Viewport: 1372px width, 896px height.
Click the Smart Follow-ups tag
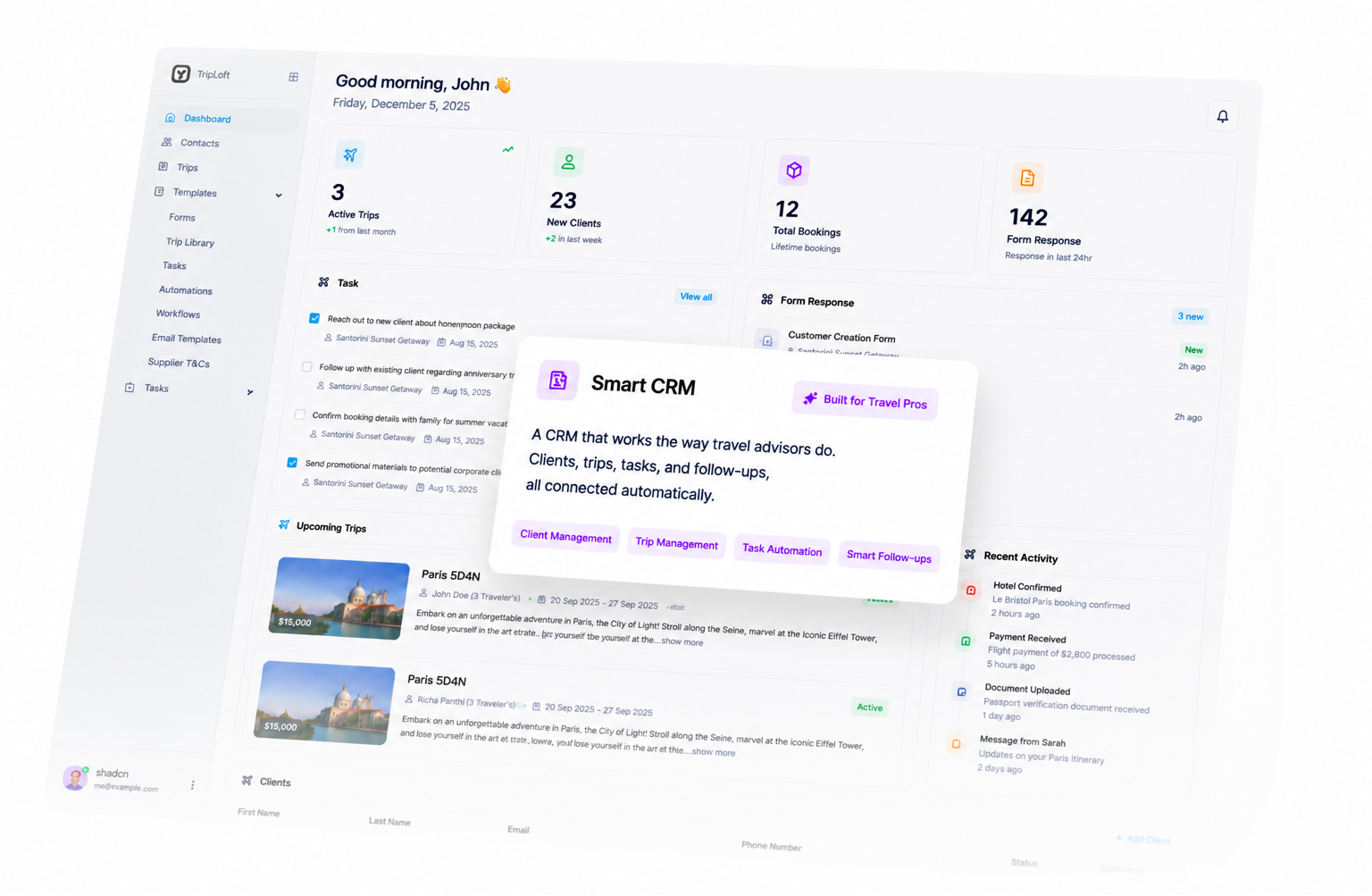pyautogui.click(x=889, y=557)
